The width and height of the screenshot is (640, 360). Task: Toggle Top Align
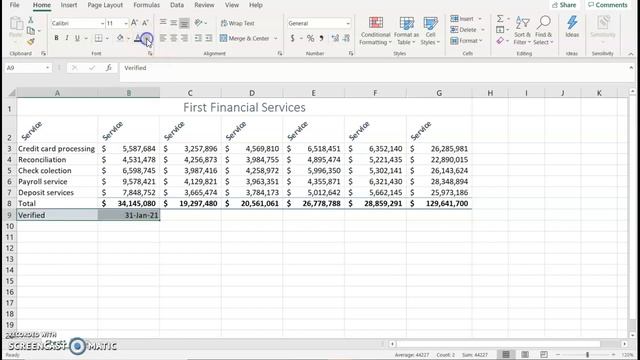163,23
